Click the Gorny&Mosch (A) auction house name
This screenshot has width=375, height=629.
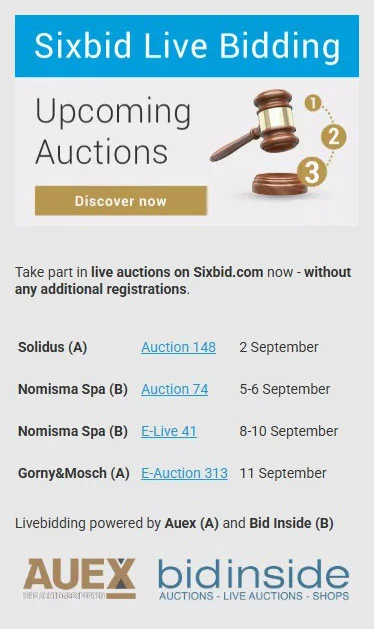(x=74, y=473)
